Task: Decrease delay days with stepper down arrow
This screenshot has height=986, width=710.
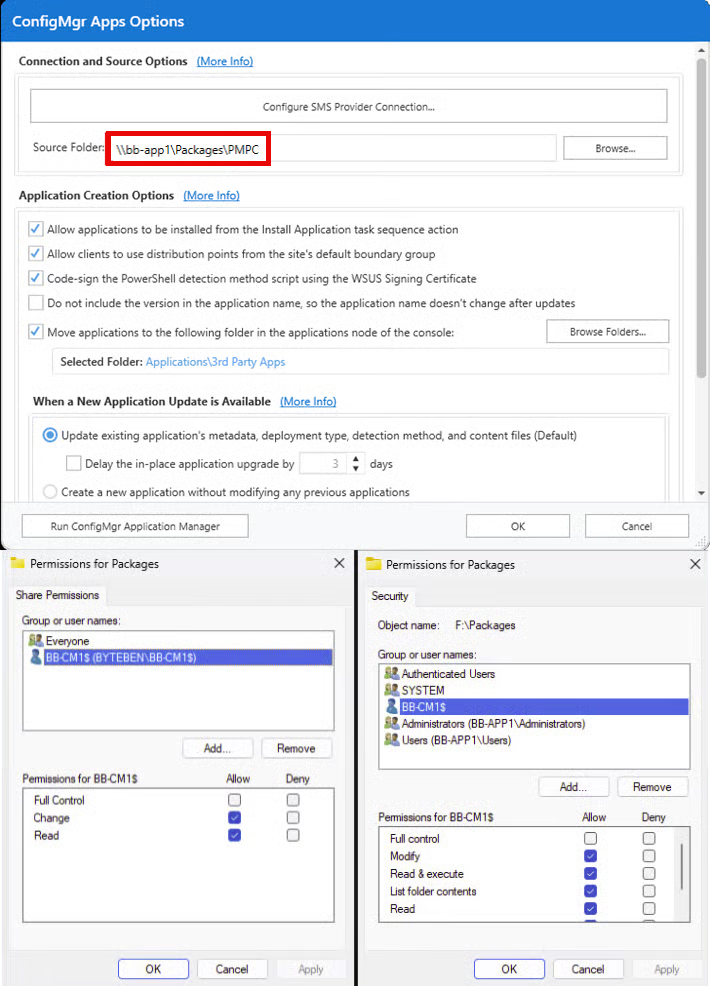Action: [x=356, y=468]
